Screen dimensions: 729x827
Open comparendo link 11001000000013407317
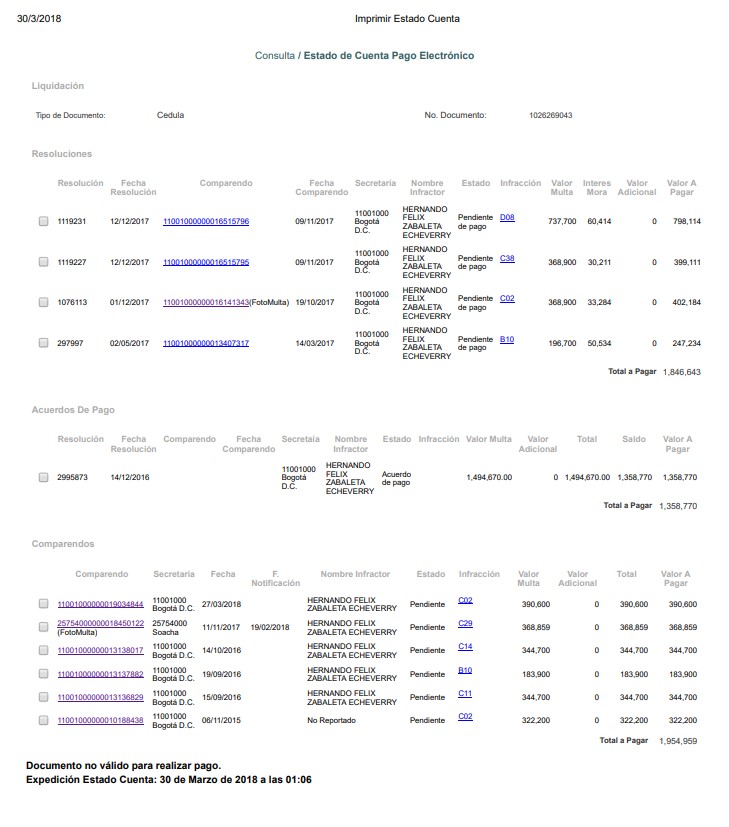206,343
